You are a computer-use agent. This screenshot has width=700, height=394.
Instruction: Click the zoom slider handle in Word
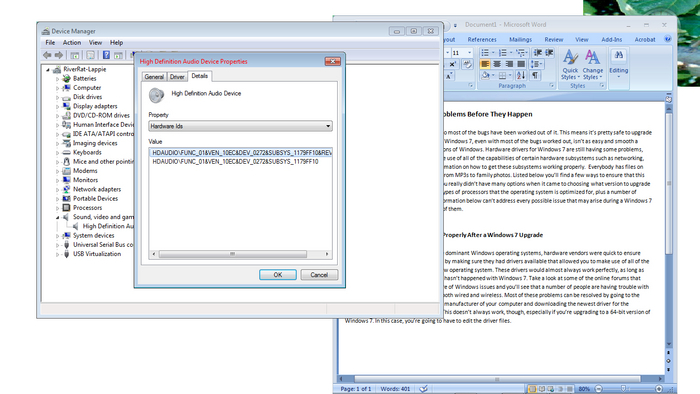coord(624,389)
